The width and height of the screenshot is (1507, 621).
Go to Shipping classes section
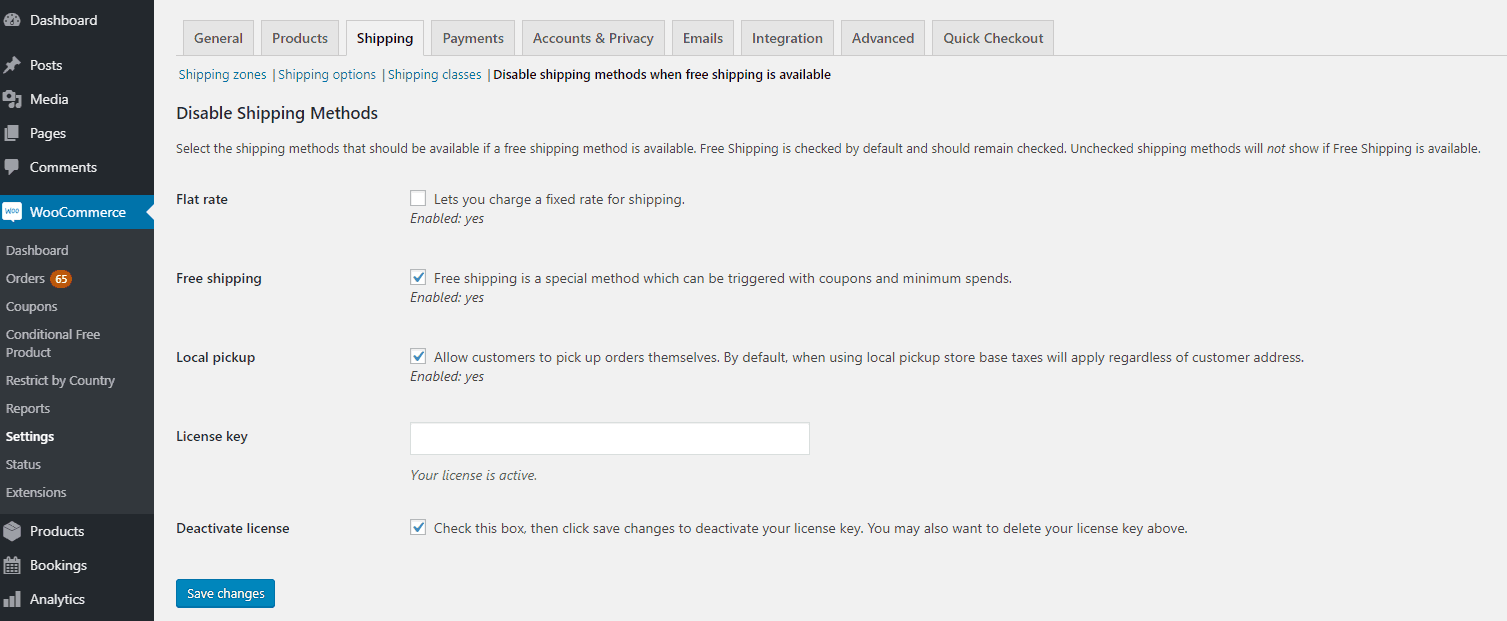[434, 75]
